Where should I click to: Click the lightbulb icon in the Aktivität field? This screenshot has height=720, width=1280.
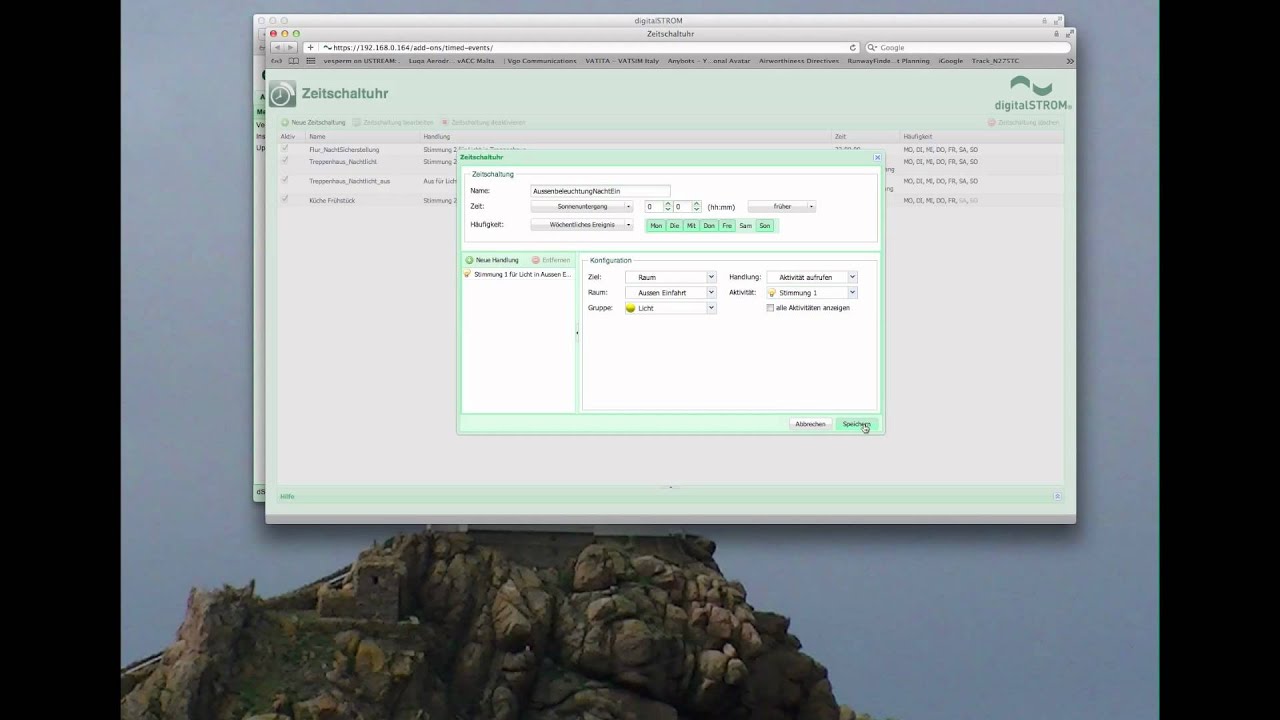click(772, 293)
